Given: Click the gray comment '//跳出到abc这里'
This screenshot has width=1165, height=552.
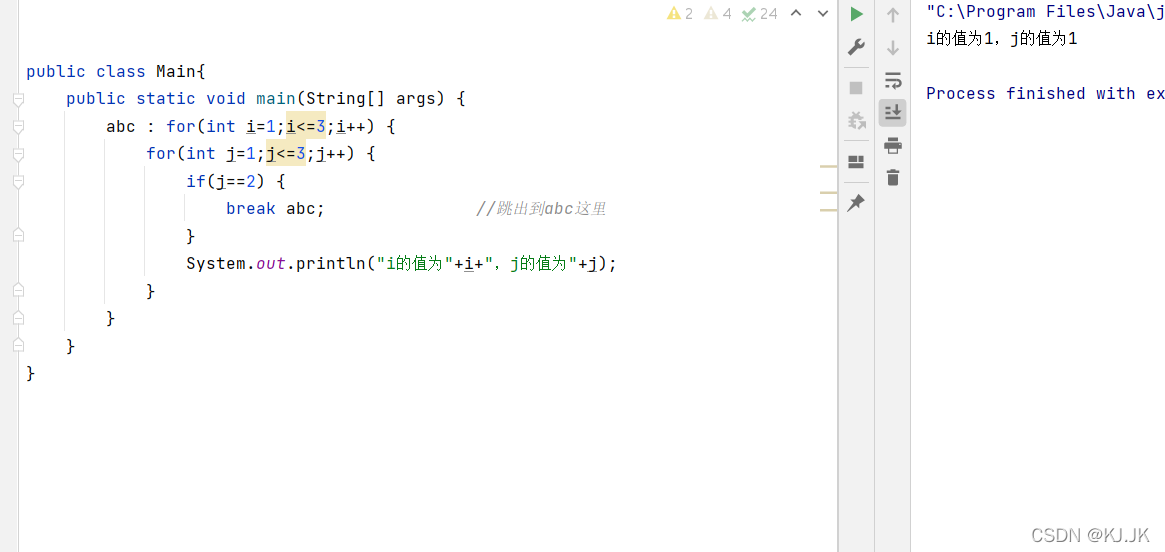Looking at the screenshot, I should pyautogui.click(x=541, y=209).
